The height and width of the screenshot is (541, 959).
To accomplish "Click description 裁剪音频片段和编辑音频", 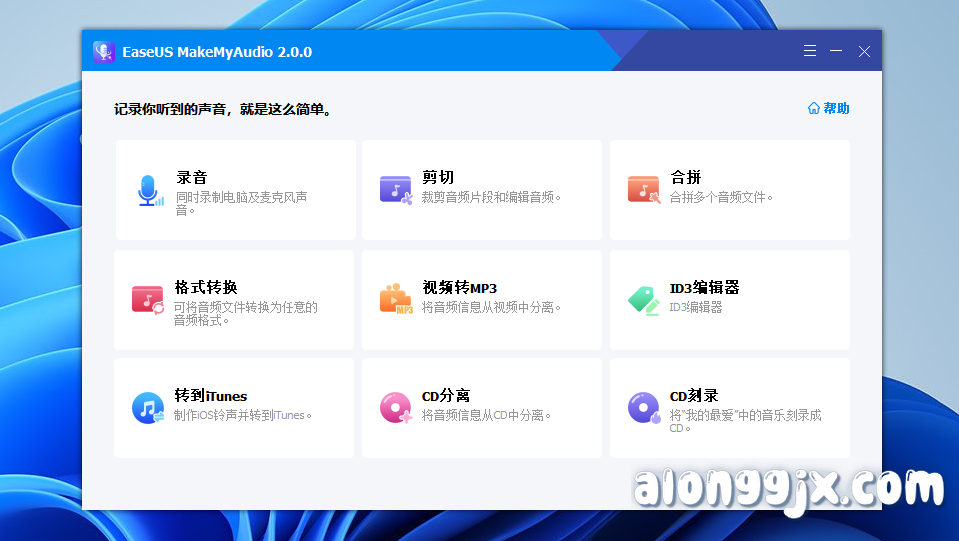I will [491, 197].
